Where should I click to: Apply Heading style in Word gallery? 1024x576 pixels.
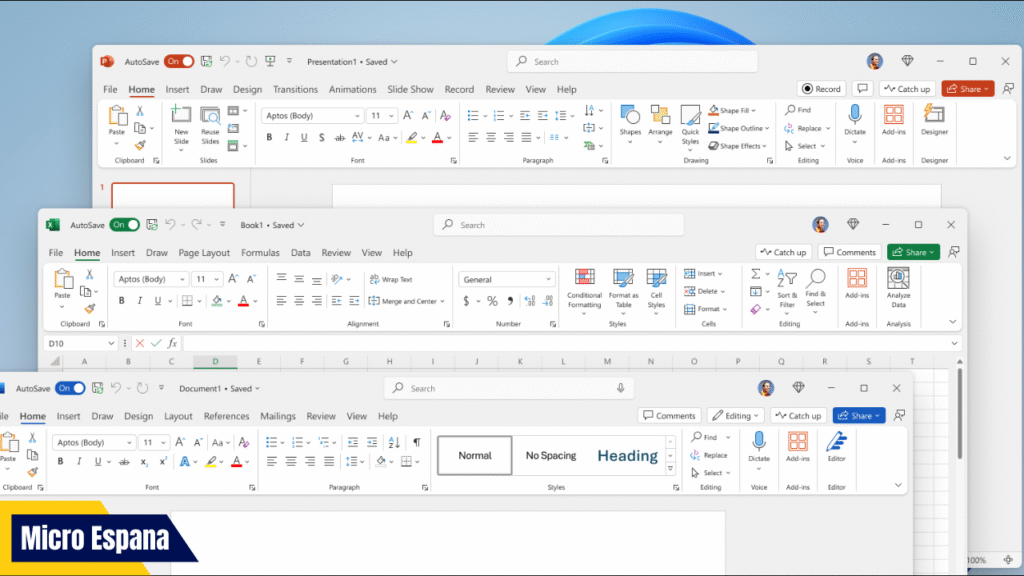pyautogui.click(x=628, y=456)
